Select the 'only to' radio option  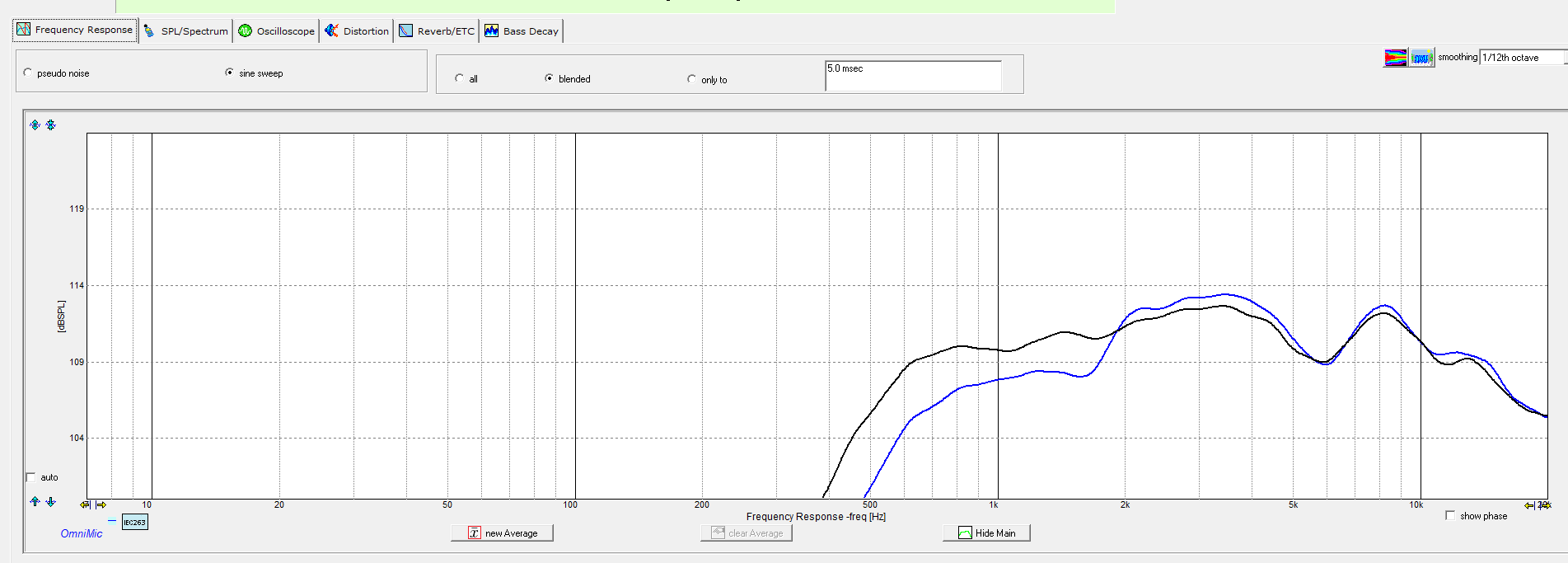pos(691,79)
